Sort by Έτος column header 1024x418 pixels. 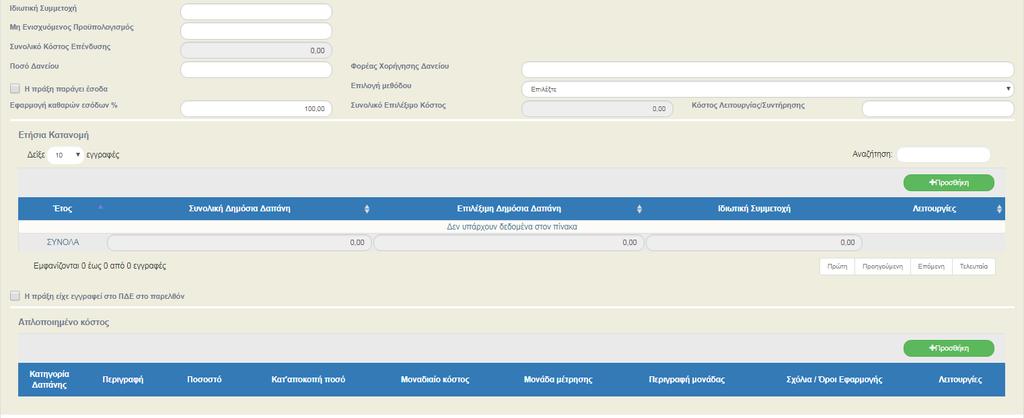point(62,209)
